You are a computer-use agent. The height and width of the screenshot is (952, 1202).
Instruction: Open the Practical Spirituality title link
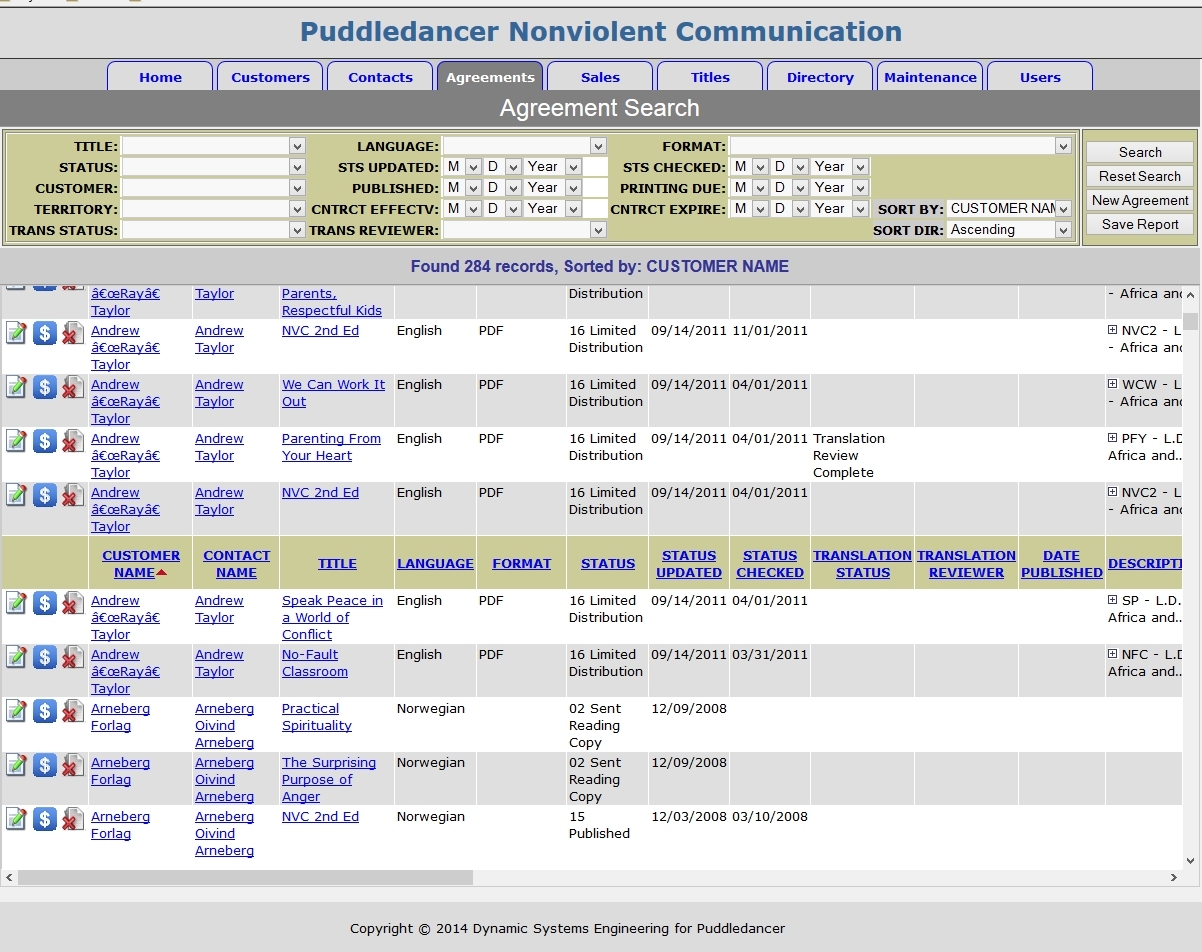point(316,717)
